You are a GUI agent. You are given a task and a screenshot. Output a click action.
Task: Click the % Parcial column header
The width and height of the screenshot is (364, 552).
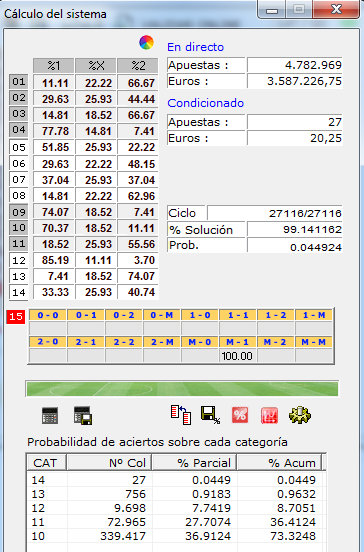pos(194,463)
